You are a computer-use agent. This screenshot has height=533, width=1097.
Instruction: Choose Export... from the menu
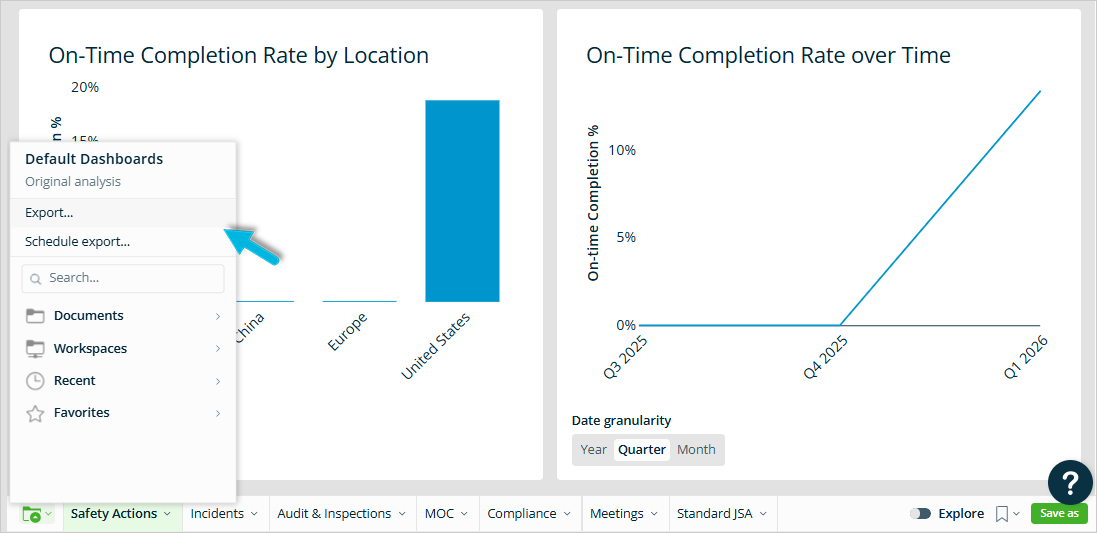pos(49,213)
